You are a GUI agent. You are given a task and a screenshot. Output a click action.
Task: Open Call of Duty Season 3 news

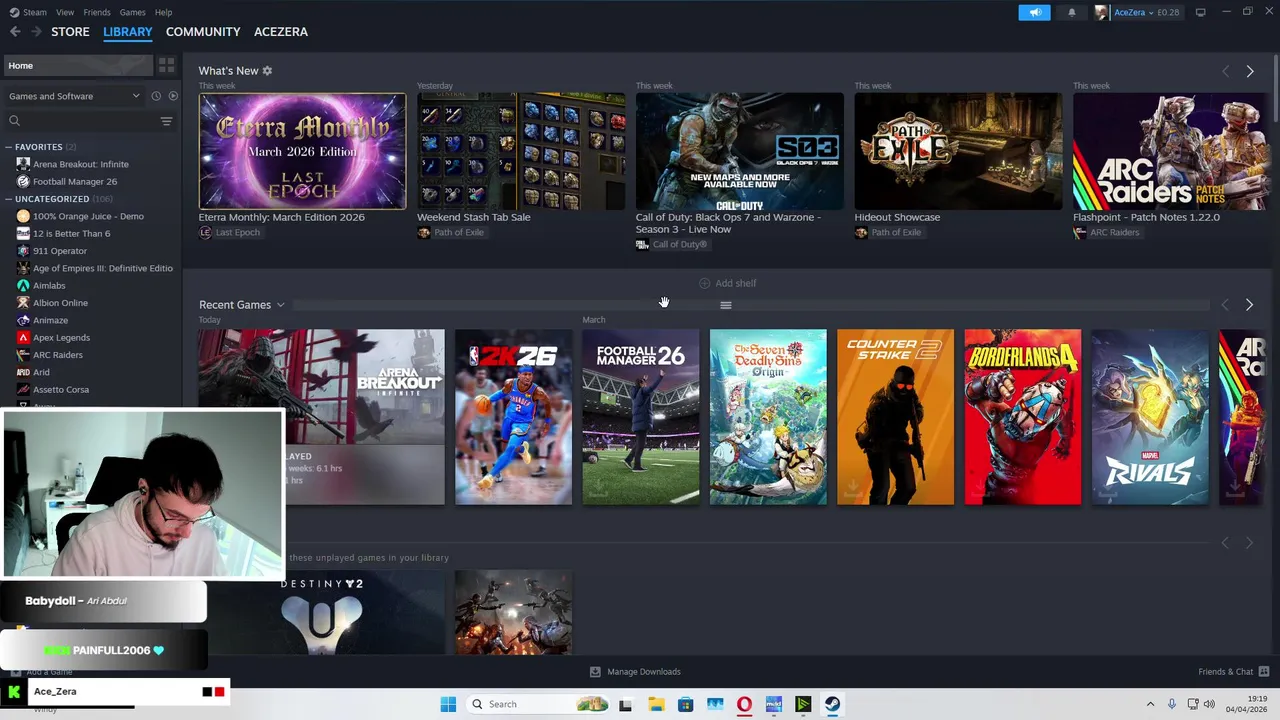(740, 151)
